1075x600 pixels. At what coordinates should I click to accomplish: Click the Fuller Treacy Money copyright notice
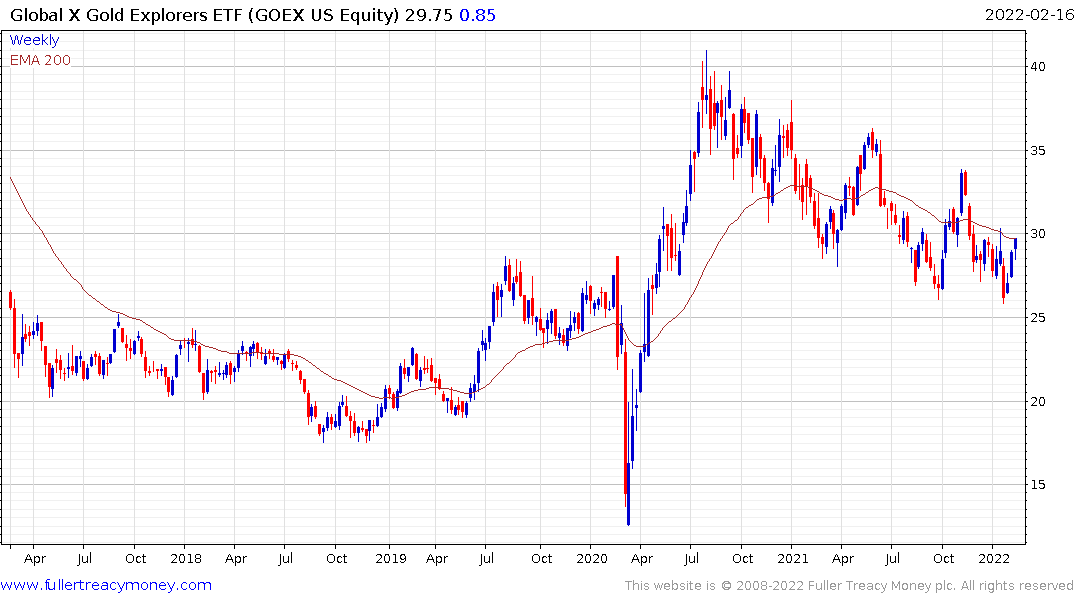click(x=849, y=586)
